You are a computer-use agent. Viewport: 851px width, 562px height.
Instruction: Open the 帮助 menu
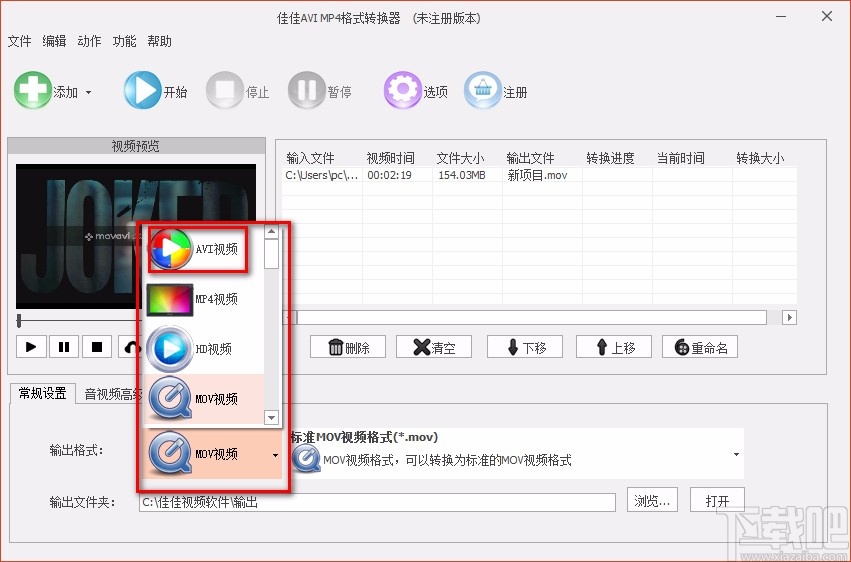pos(159,41)
